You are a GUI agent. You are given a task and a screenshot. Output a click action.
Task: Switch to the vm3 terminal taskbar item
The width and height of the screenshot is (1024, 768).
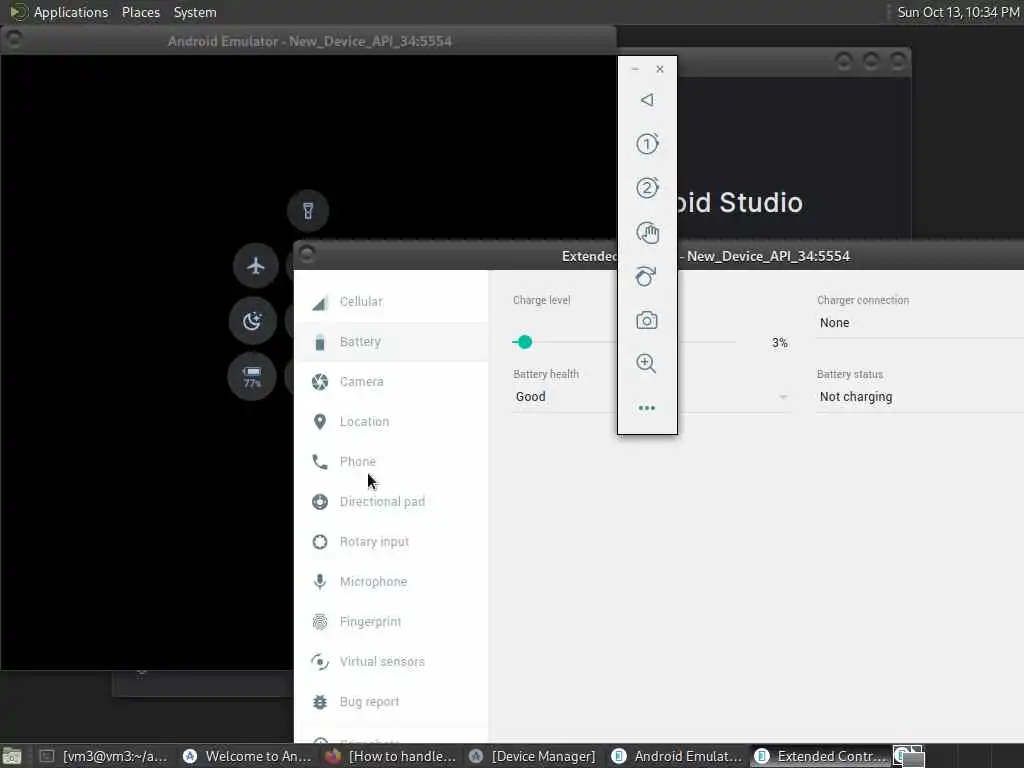pos(104,756)
